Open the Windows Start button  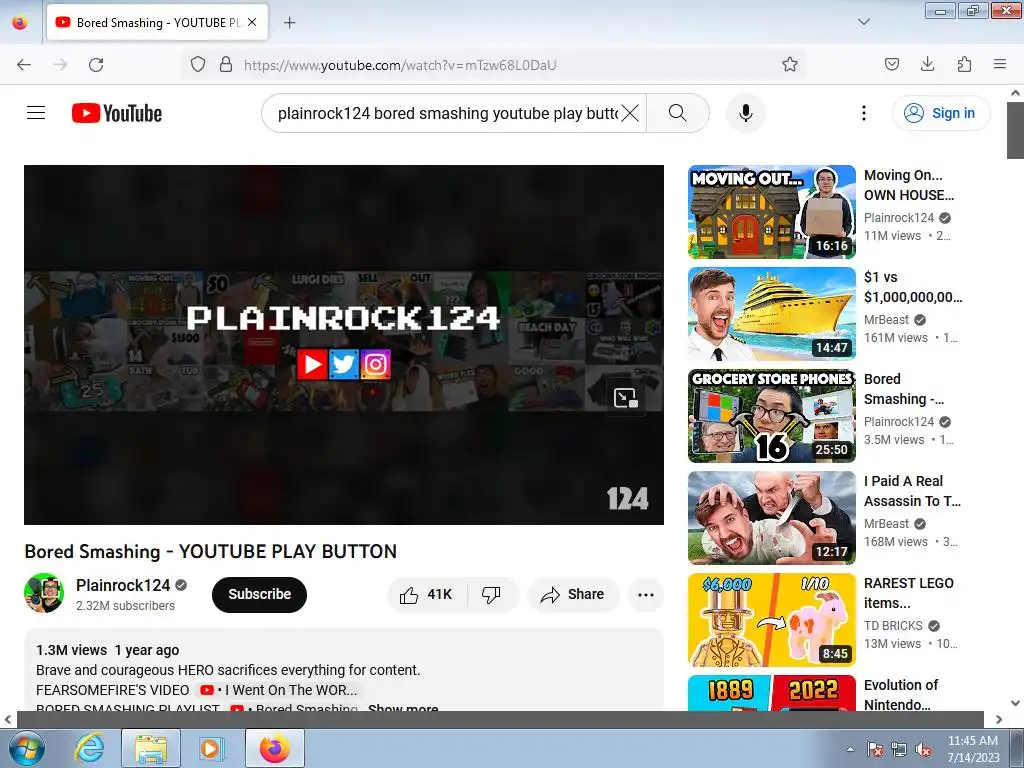click(26, 748)
